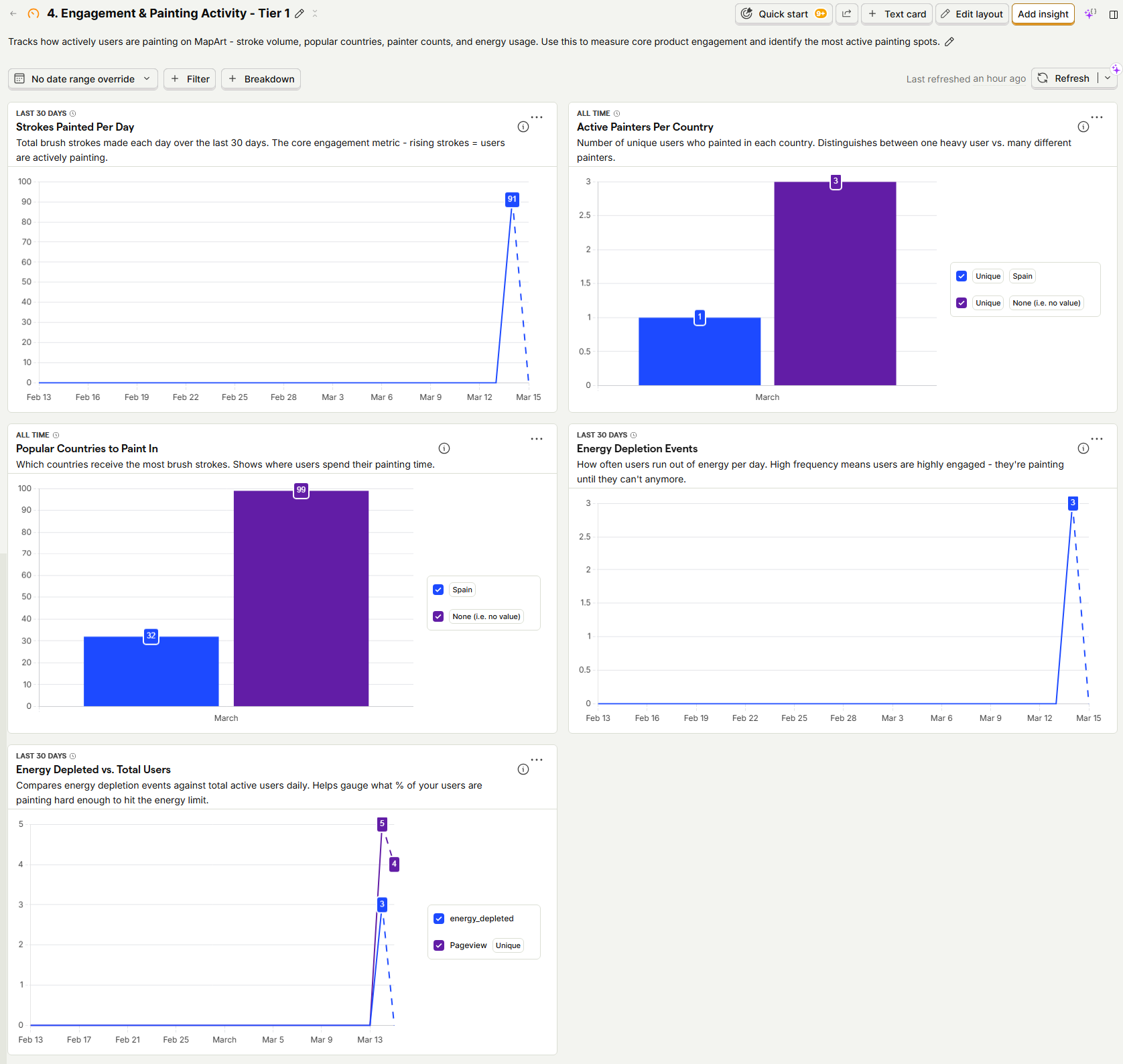Screen dimensions: 1123x1064
Task: Add a Breakdown to the dashboard
Action: tap(261, 78)
